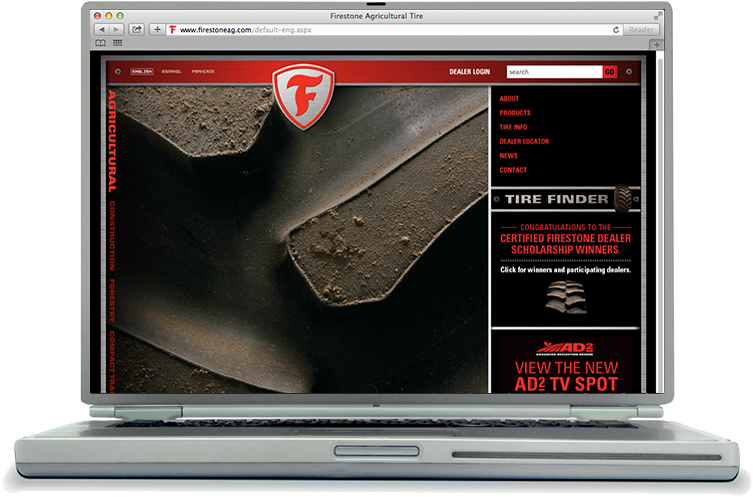Open the About menu item
This screenshot has height=497, width=753.
(x=509, y=98)
